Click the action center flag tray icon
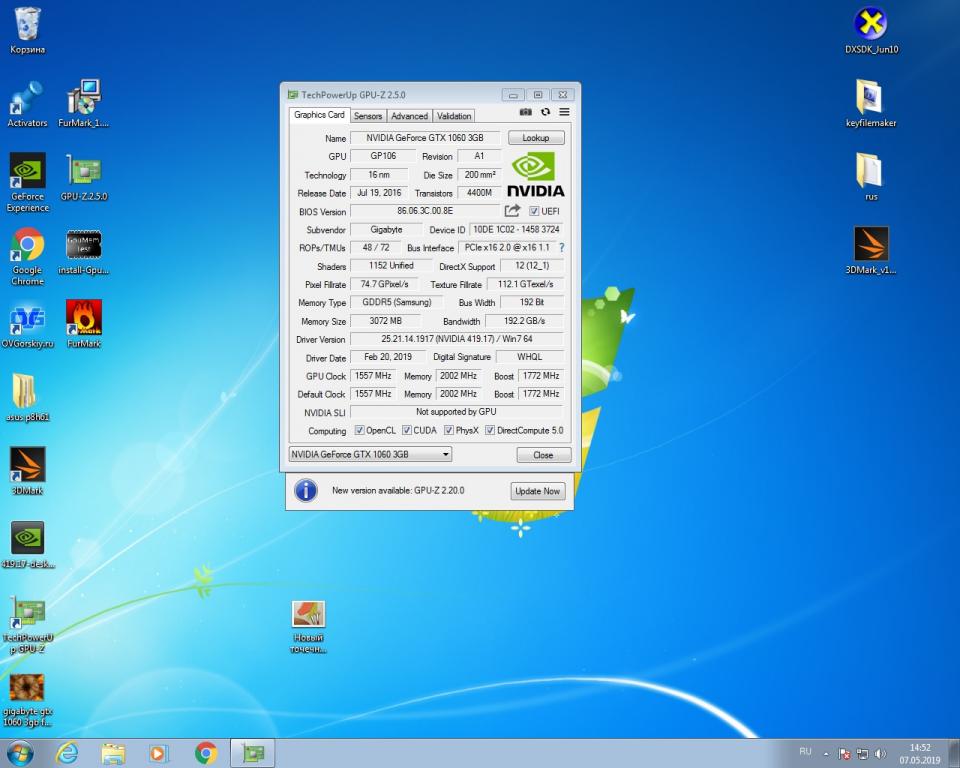 pos(844,754)
